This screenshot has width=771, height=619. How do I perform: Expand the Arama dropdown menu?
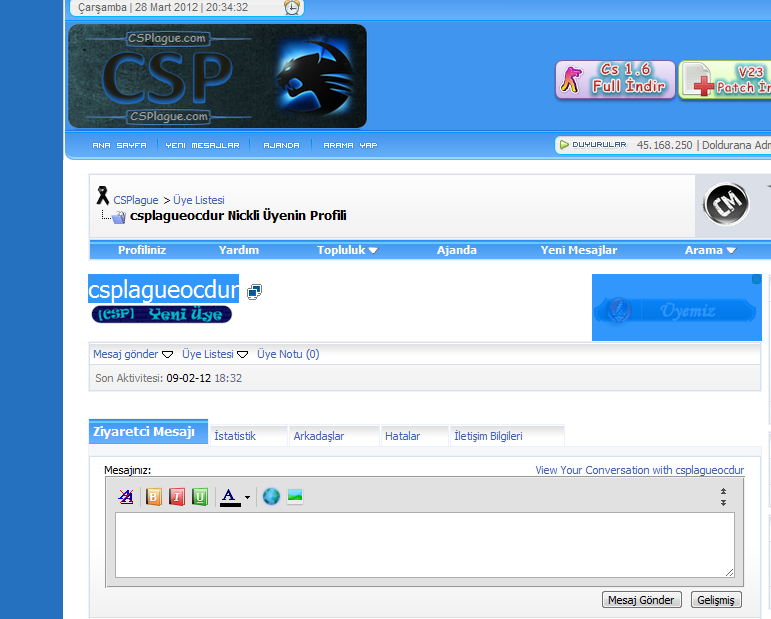click(710, 250)
